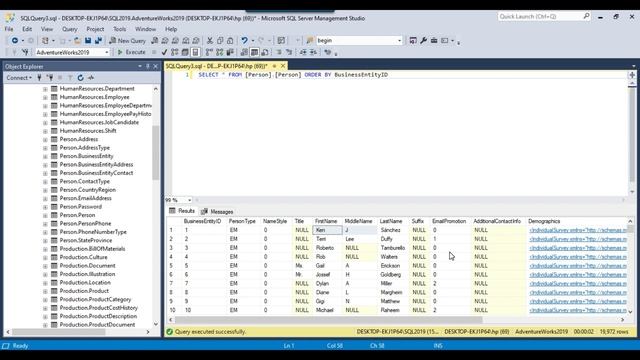Open the Query menu

pyautogui.click(x=69, y=29)
